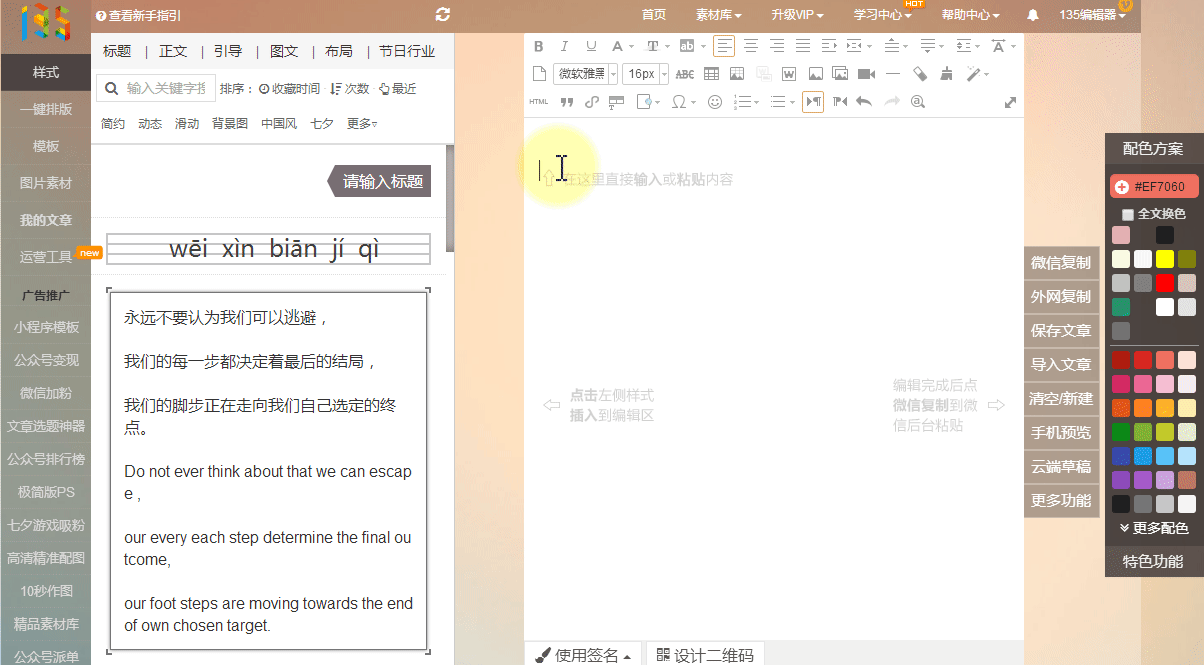
Task: Sort styles by 最近
Action: point(397,89)
